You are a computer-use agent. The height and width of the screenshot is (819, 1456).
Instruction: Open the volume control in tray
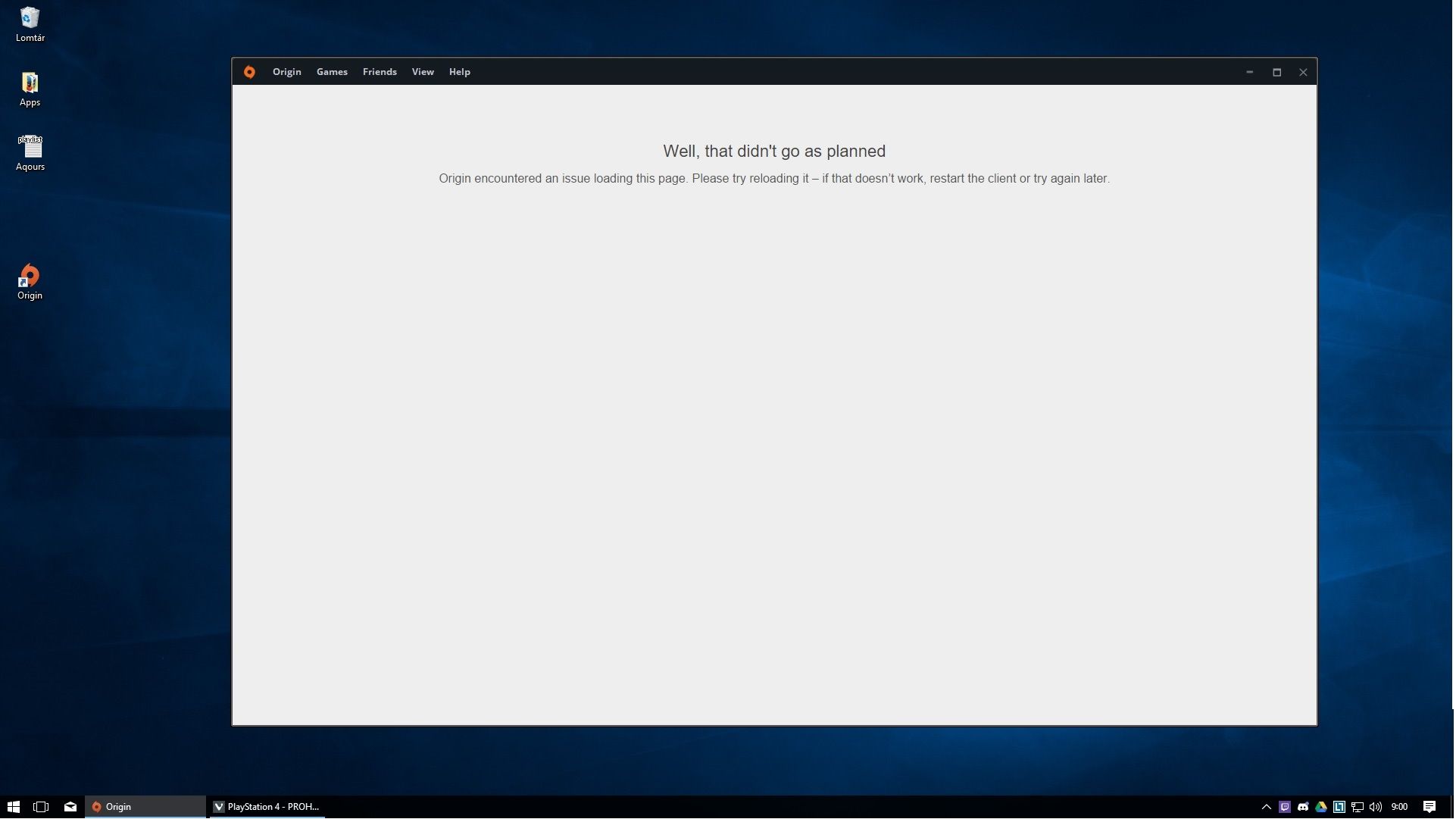tap(1376, 808)
